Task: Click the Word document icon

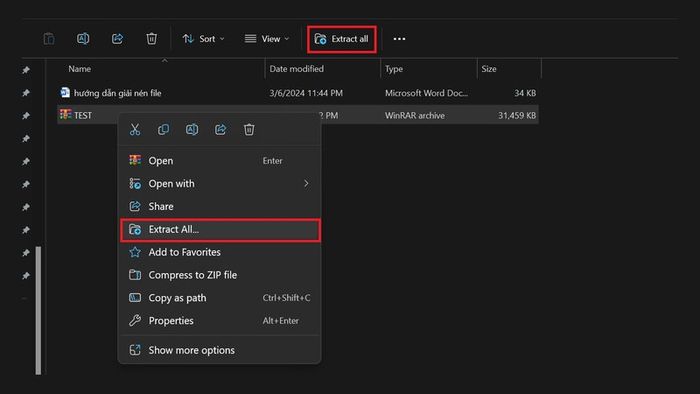Action: 65,92
